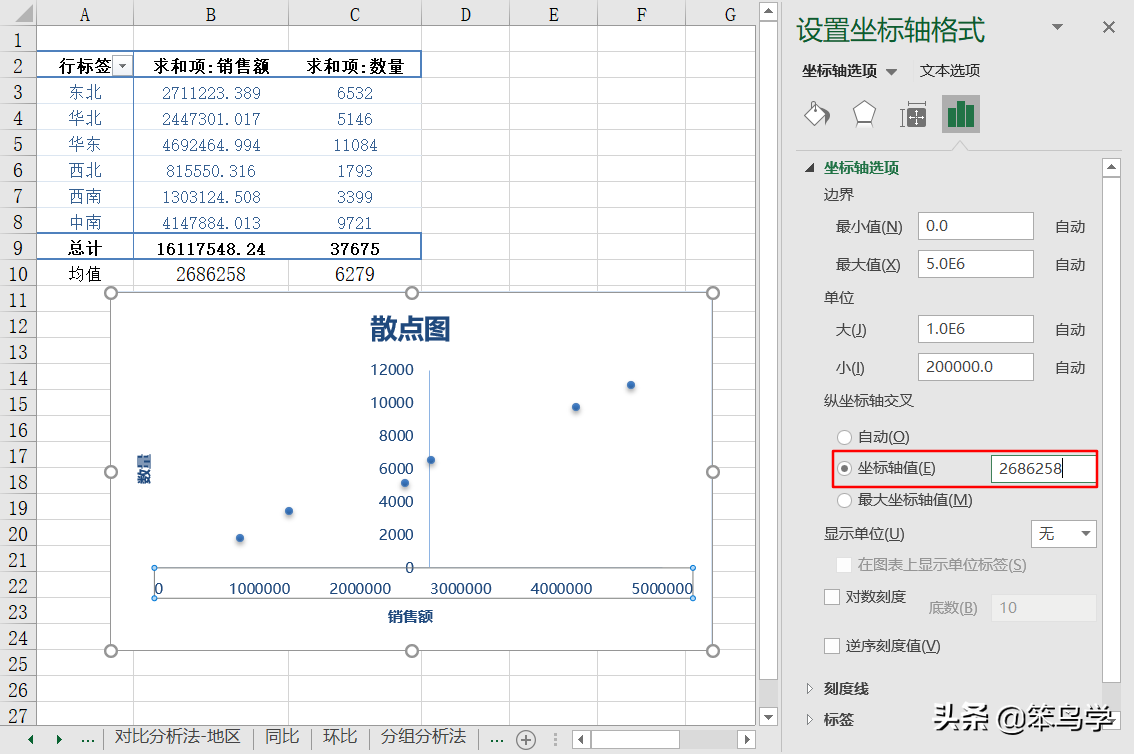Open the task pane options dropdown arrow
Screen dimensions: 1134x754
1057,27
